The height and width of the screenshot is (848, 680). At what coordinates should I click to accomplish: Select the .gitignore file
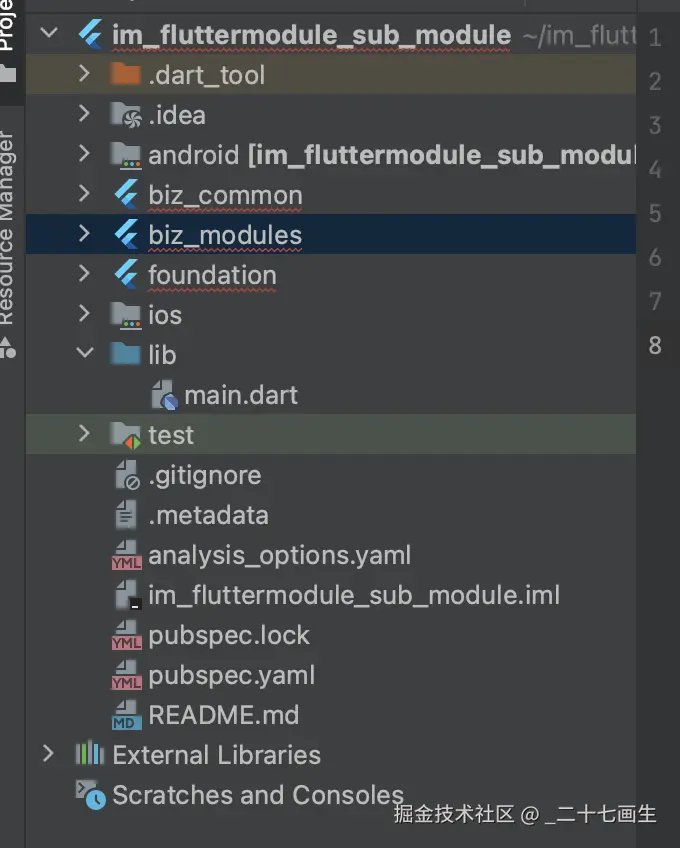(204, 475)
